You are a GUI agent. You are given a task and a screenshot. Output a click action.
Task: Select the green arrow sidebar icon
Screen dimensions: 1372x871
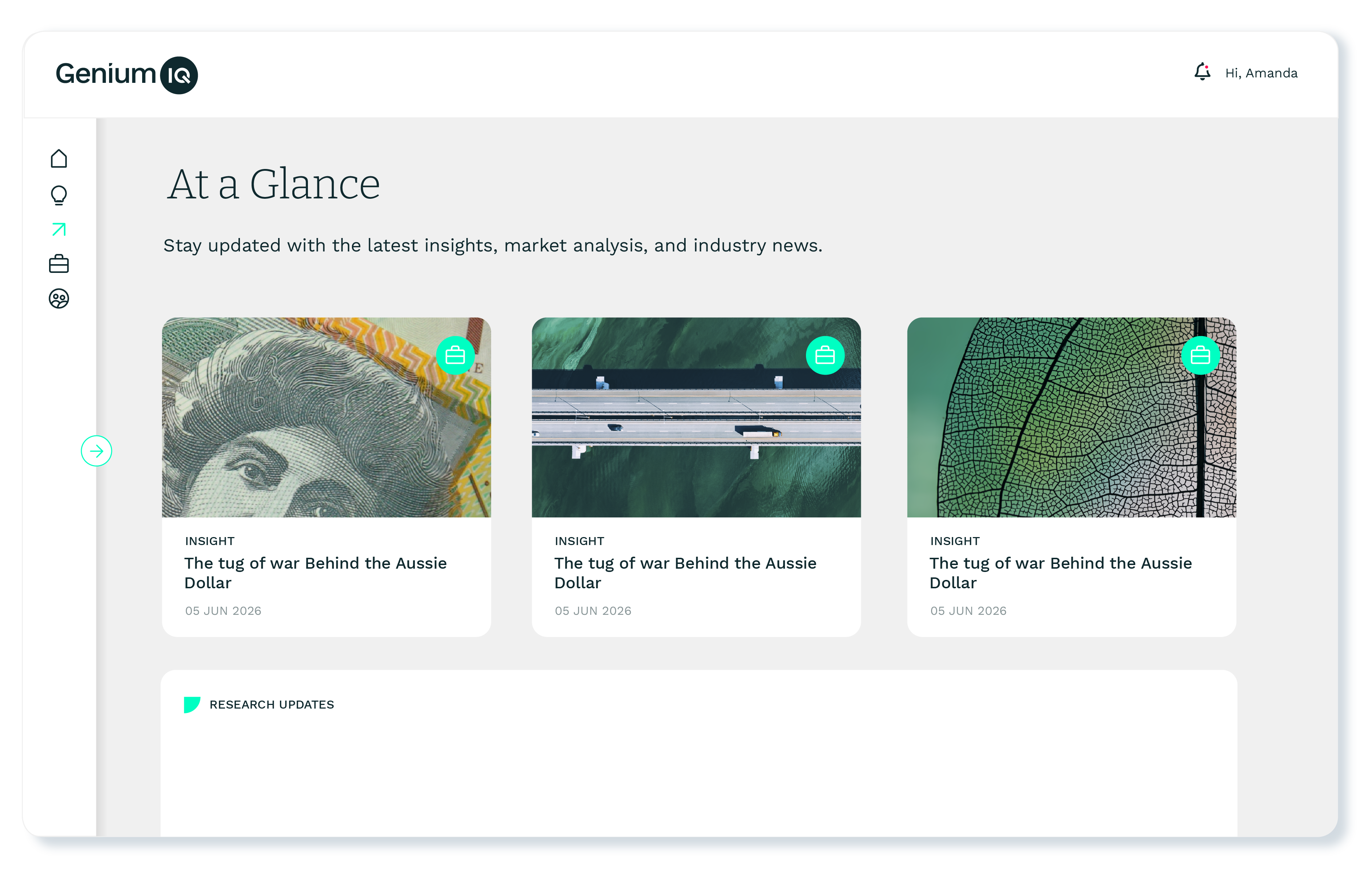[59, 230]
